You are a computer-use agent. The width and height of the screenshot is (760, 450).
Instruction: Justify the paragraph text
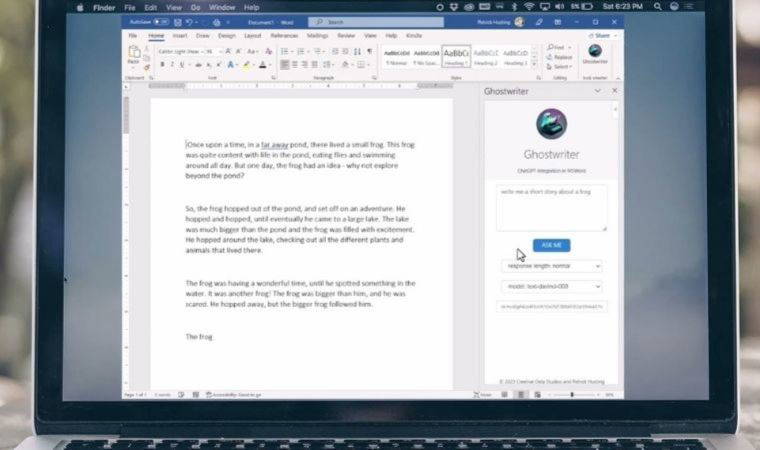pyautogui.click(x=315, y=64)
